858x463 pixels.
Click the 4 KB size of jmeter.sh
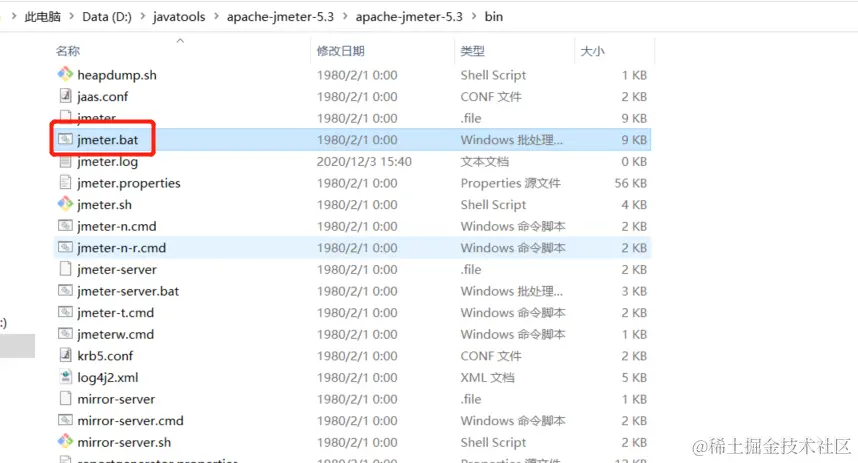[634, 205]
